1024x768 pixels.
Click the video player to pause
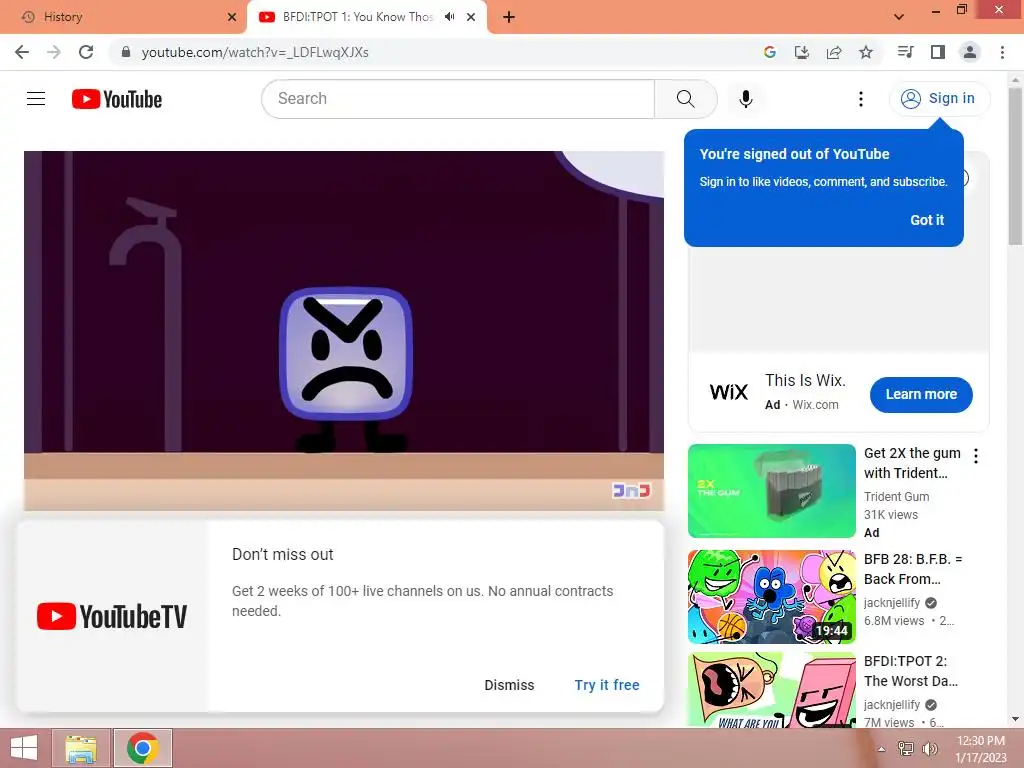344,330
